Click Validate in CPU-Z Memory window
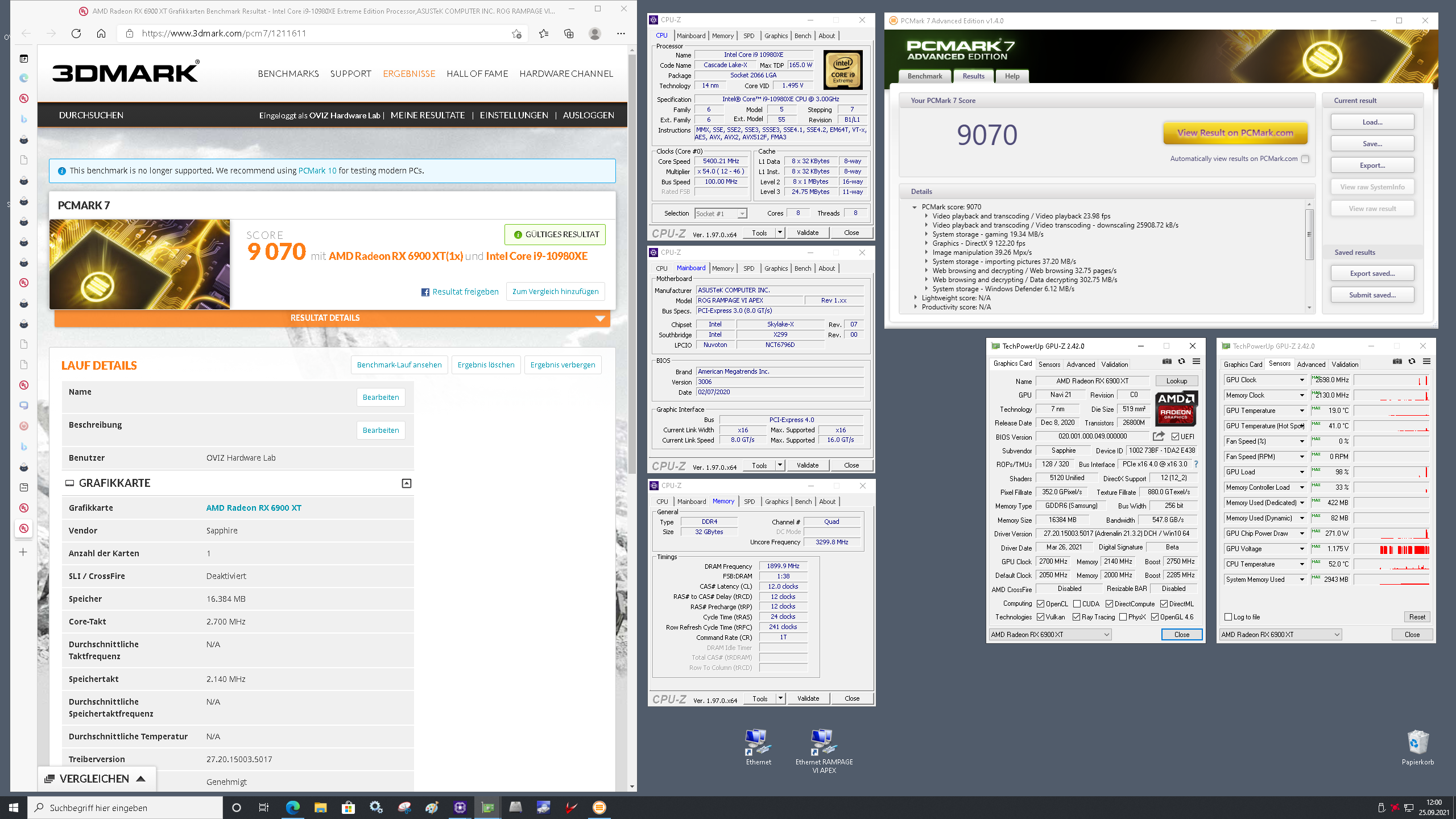 (x=808, y=698)
